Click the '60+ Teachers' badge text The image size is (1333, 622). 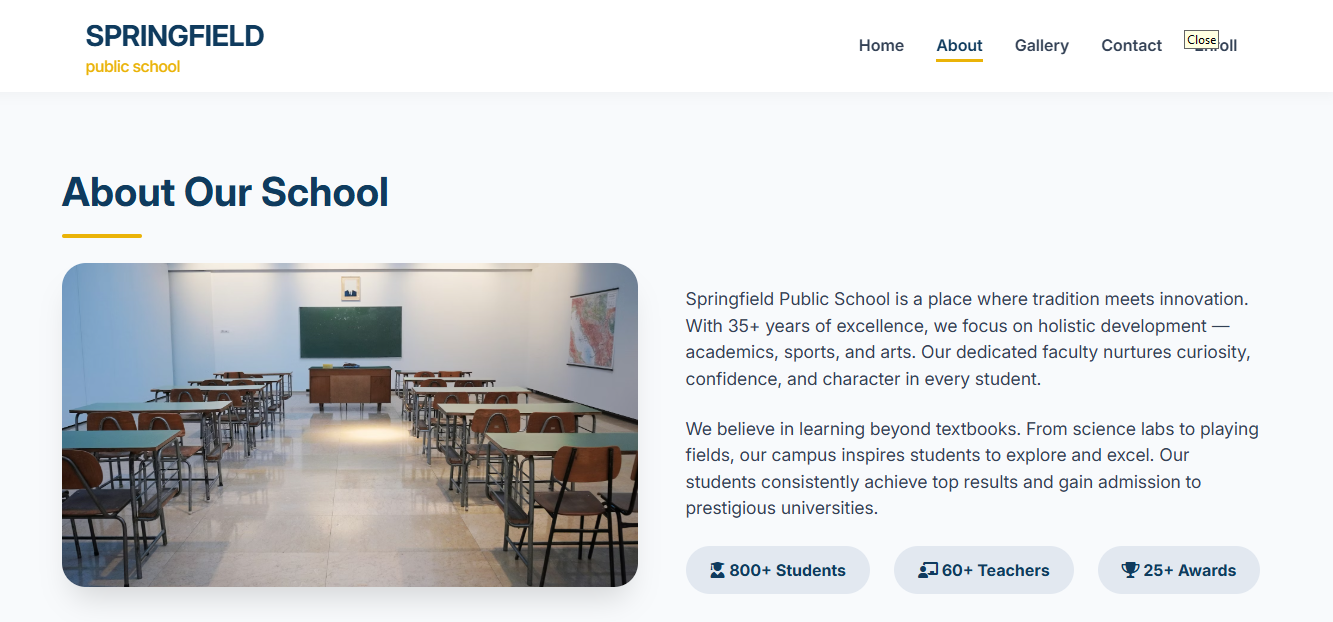point(995,570)
